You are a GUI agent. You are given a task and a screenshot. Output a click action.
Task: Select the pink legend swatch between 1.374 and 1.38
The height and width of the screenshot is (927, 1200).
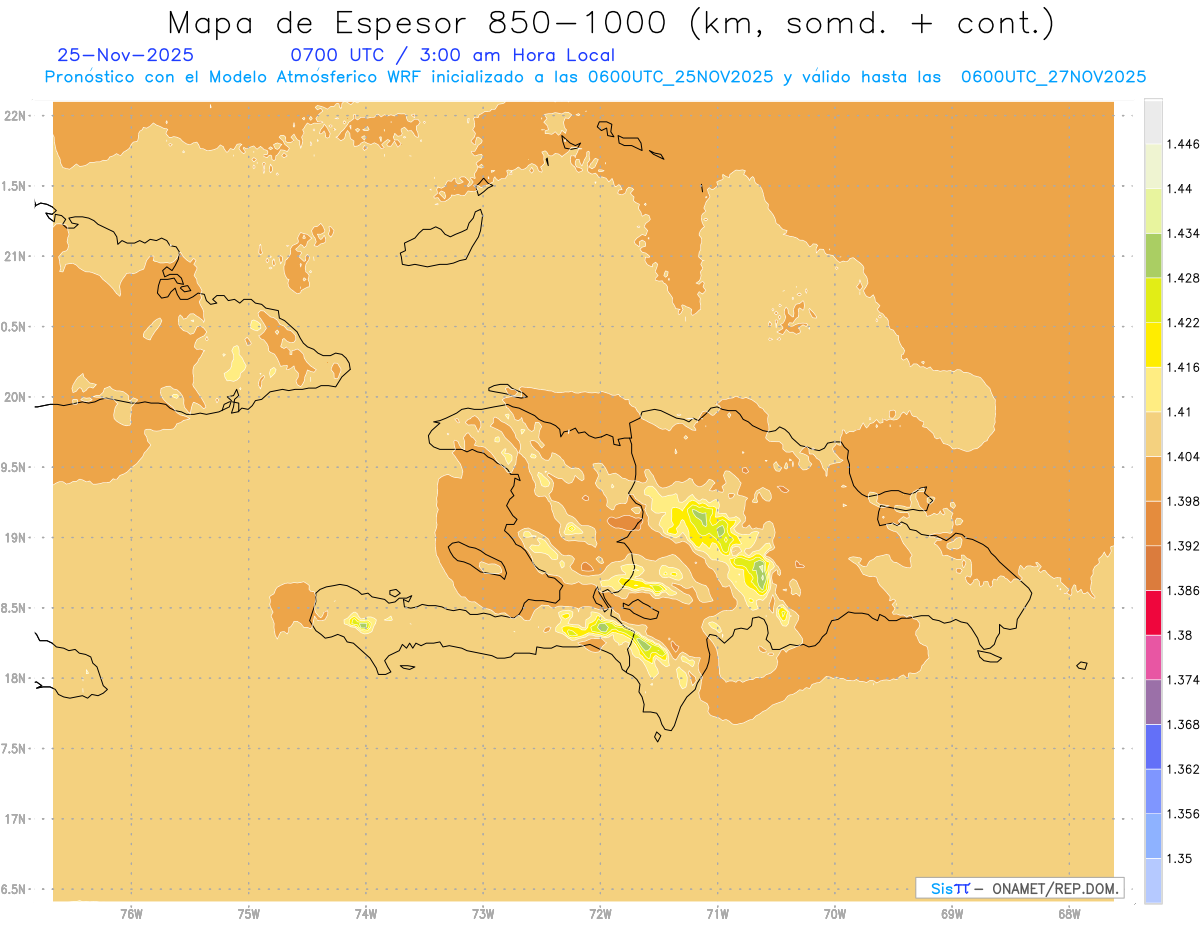tap(1153, 657)
